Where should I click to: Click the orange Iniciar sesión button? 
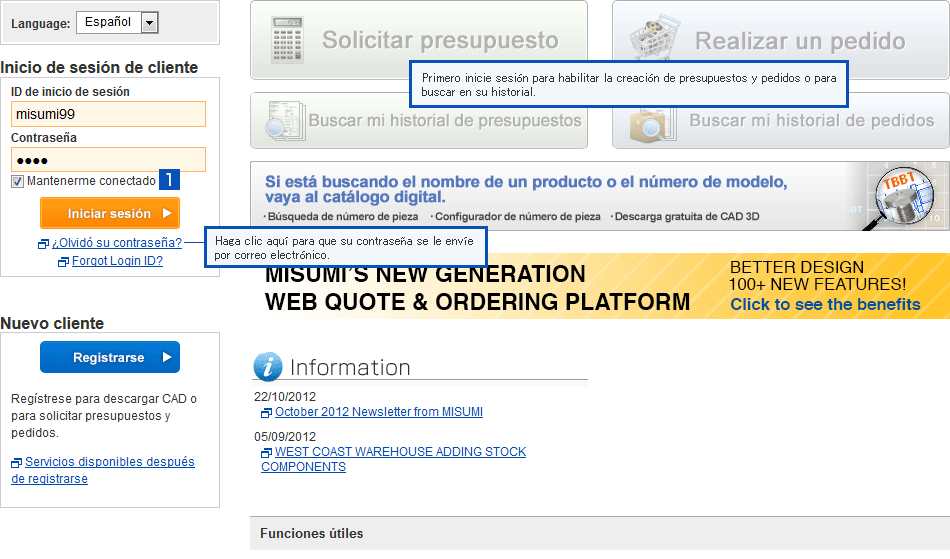point(110,213)
